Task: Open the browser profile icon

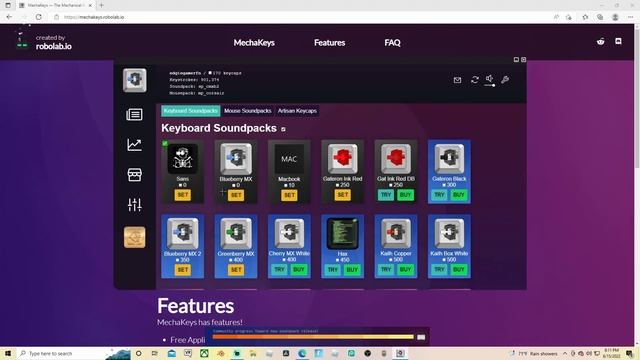Action: pyautogui.click(x=615, y=17)
